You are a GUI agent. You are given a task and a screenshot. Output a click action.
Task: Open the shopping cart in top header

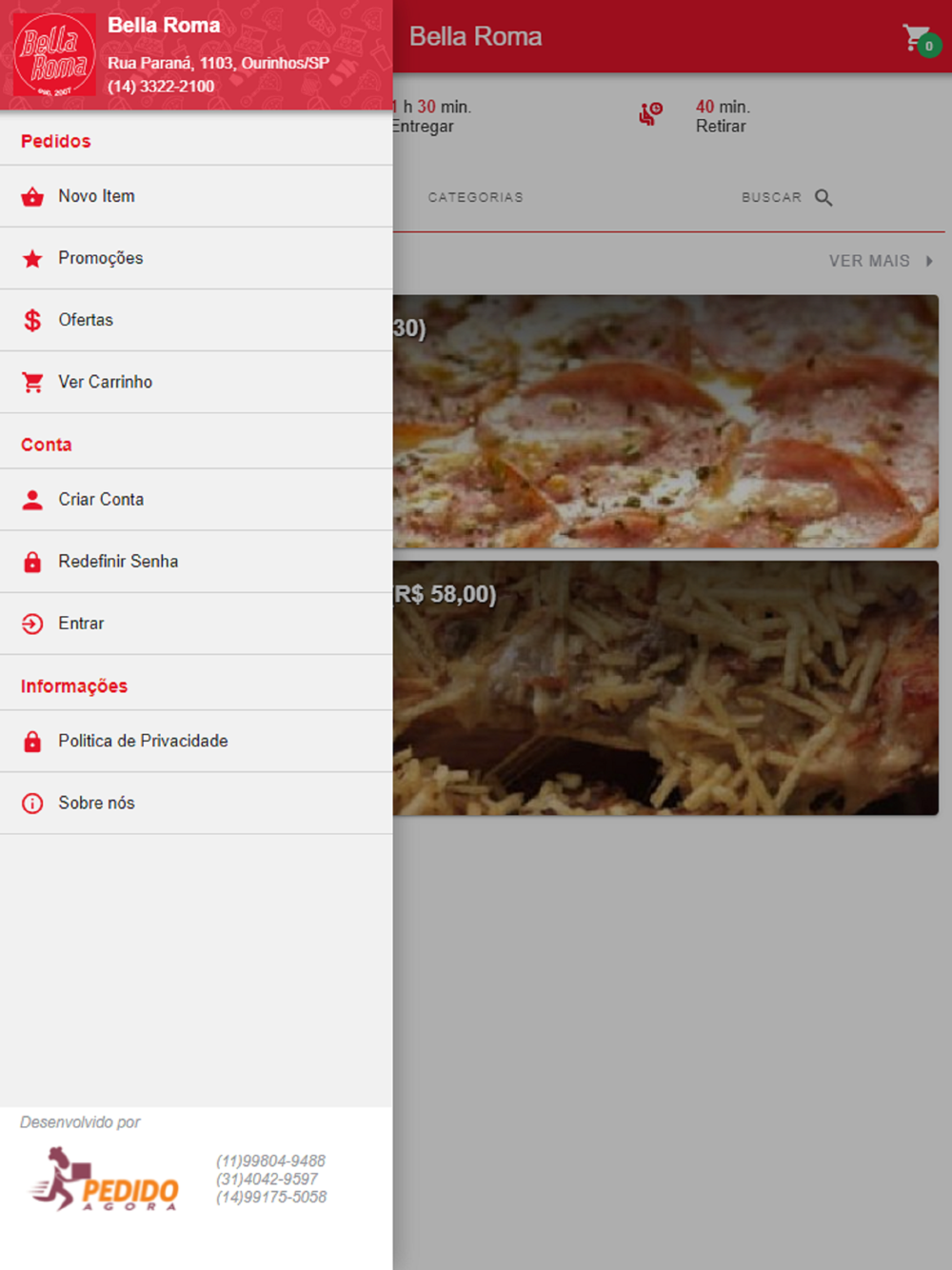tap(920, 39)
